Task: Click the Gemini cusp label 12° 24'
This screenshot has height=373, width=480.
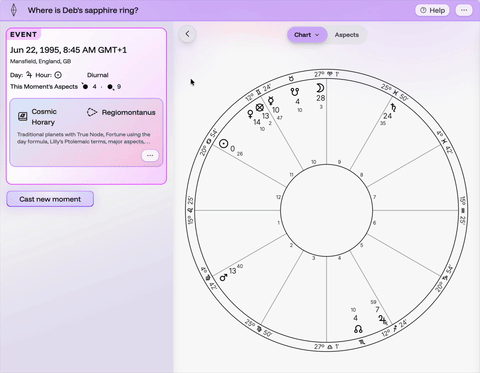Action: pos(258,92)
